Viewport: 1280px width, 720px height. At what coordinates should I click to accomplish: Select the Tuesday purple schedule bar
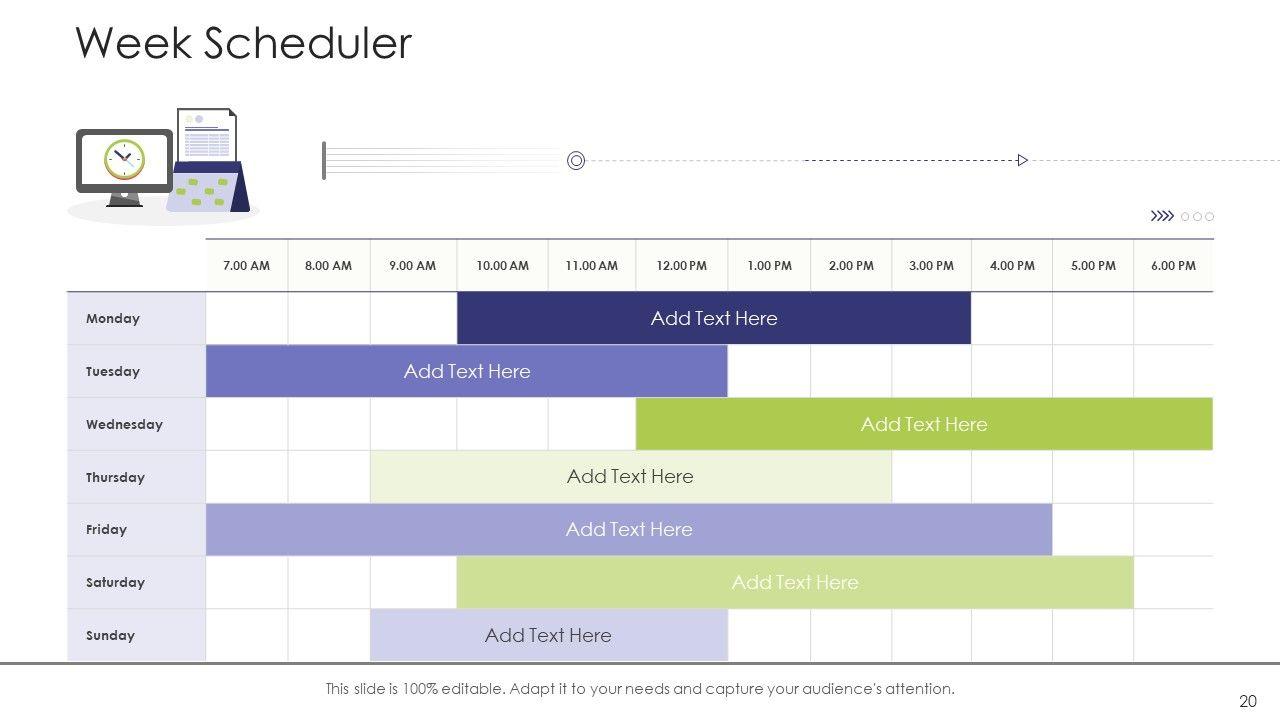pos(466,371)
